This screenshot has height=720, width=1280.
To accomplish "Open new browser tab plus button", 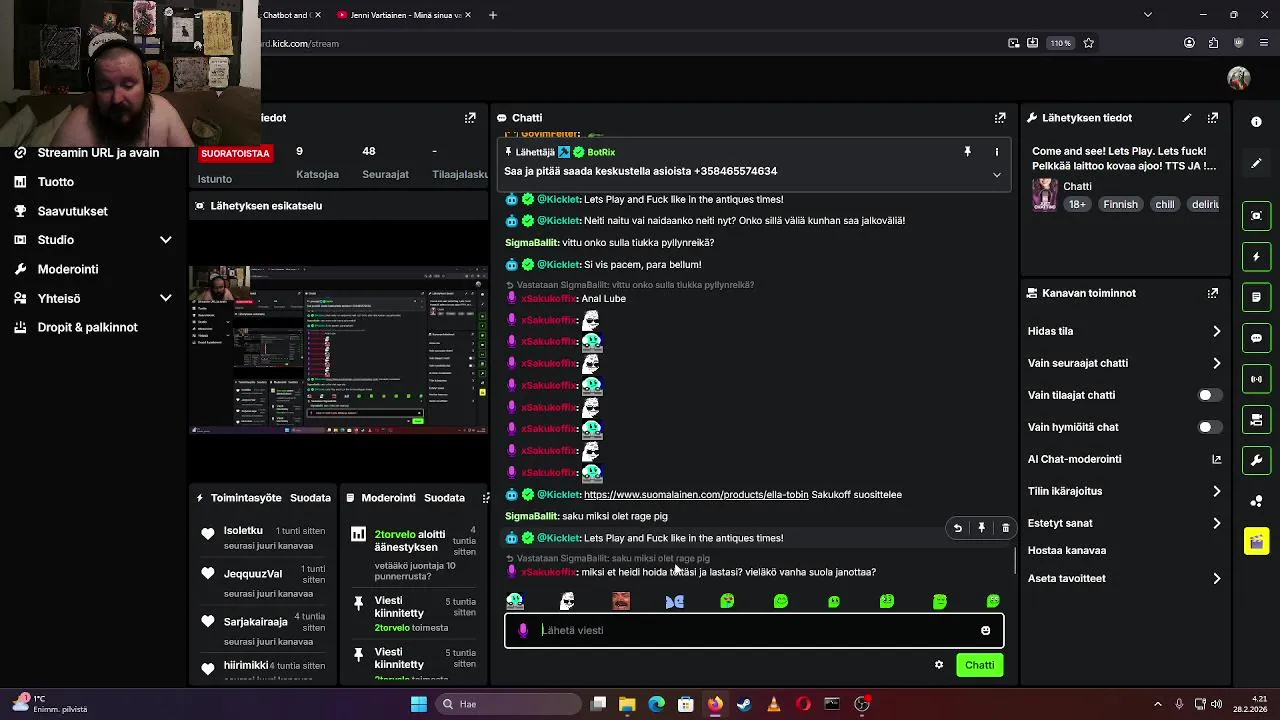I will (x=492, y=15).
